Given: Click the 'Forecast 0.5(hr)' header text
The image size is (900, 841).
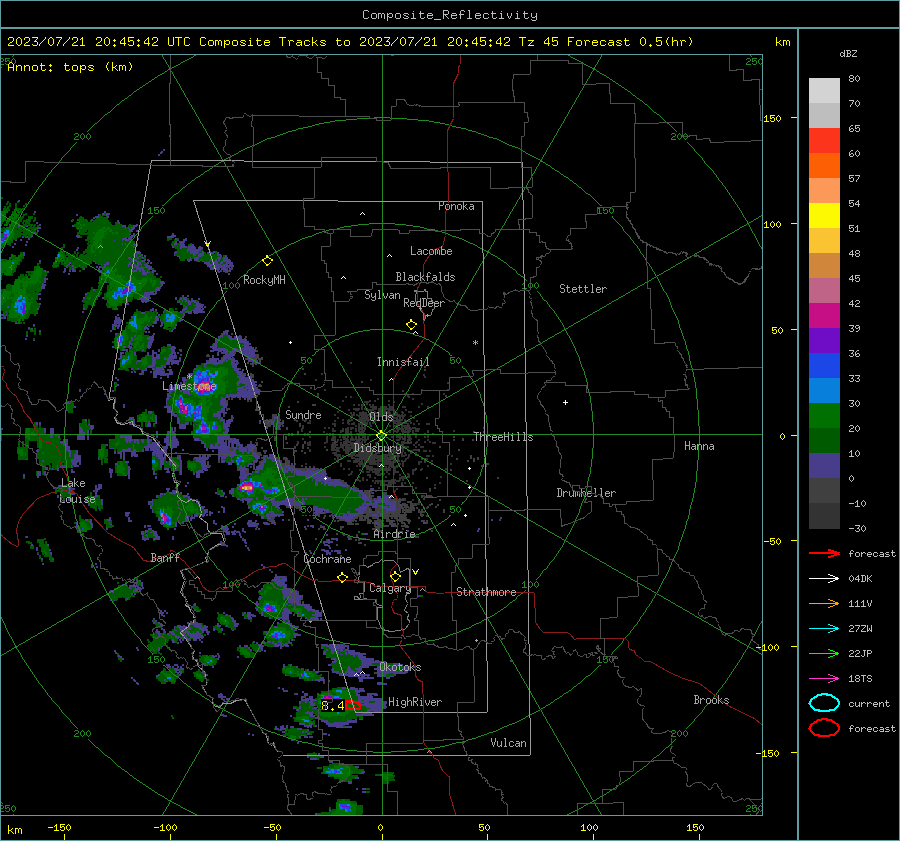Looking at the screenshot, I should coord(630,42).
